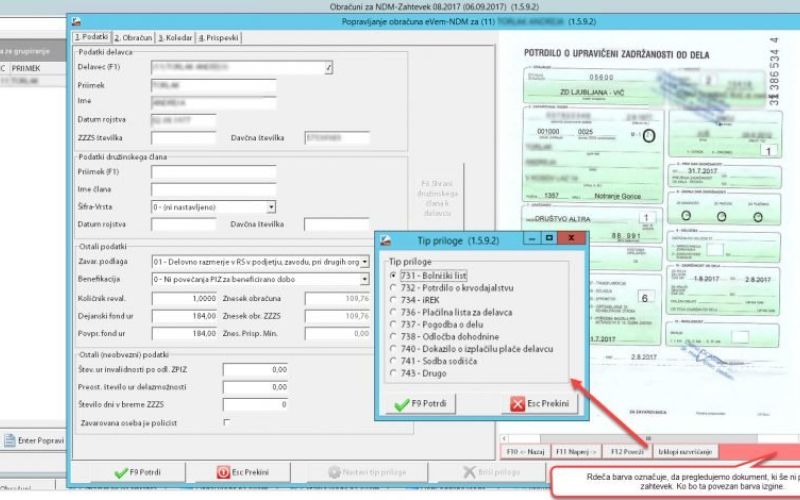Cancel with Esc Prekini in Tip priloge dialog
800x500 pixels.
click(x=540, y=404)
